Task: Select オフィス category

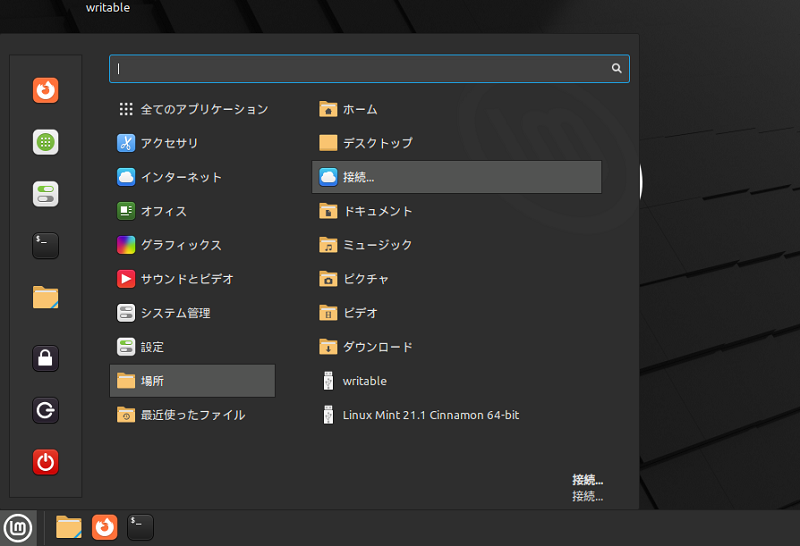Action: click(192, 211)
